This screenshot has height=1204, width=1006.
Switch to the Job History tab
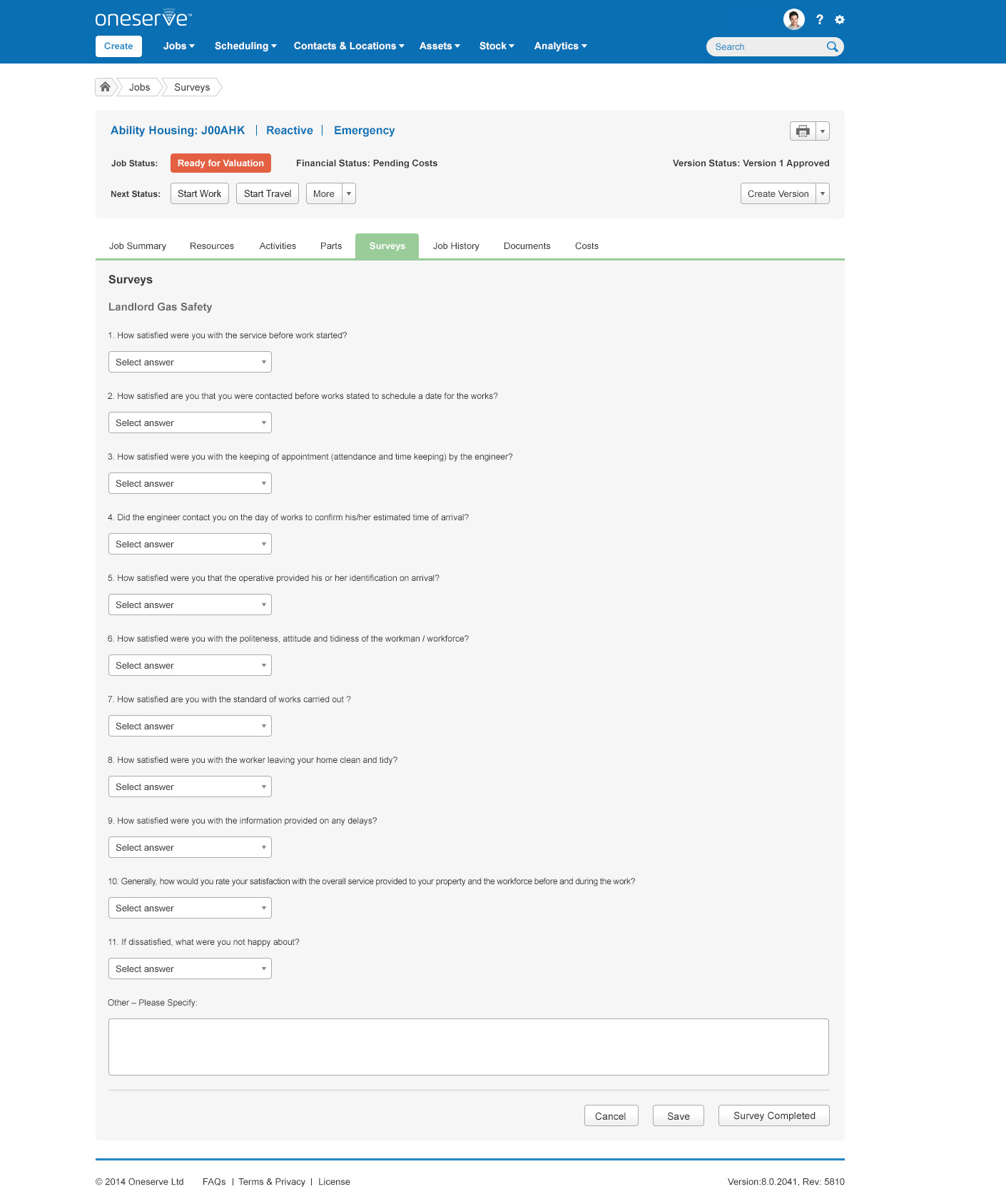coord(456,246)
